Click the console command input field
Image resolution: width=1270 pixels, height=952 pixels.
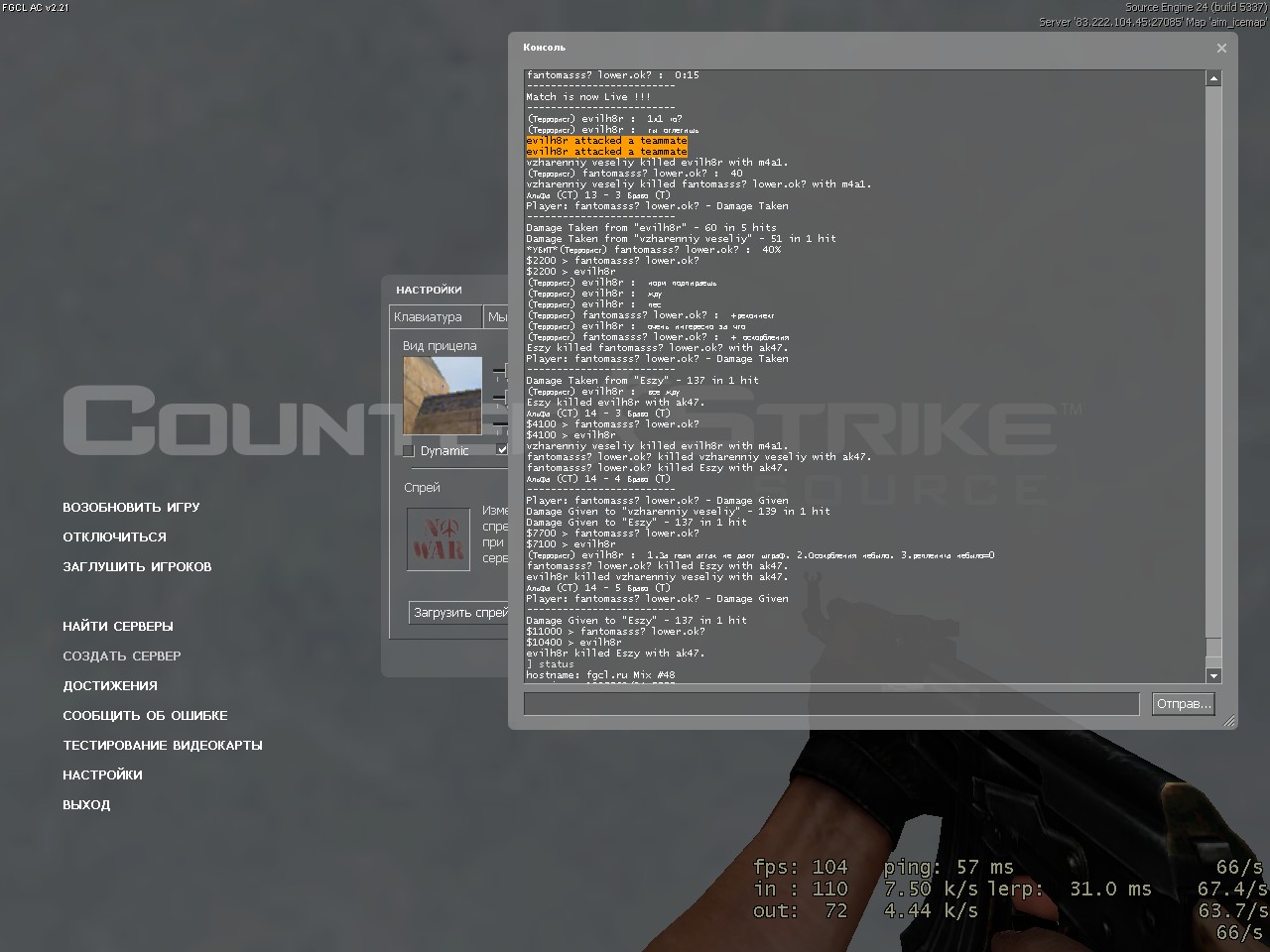click(x=831, y=704)
